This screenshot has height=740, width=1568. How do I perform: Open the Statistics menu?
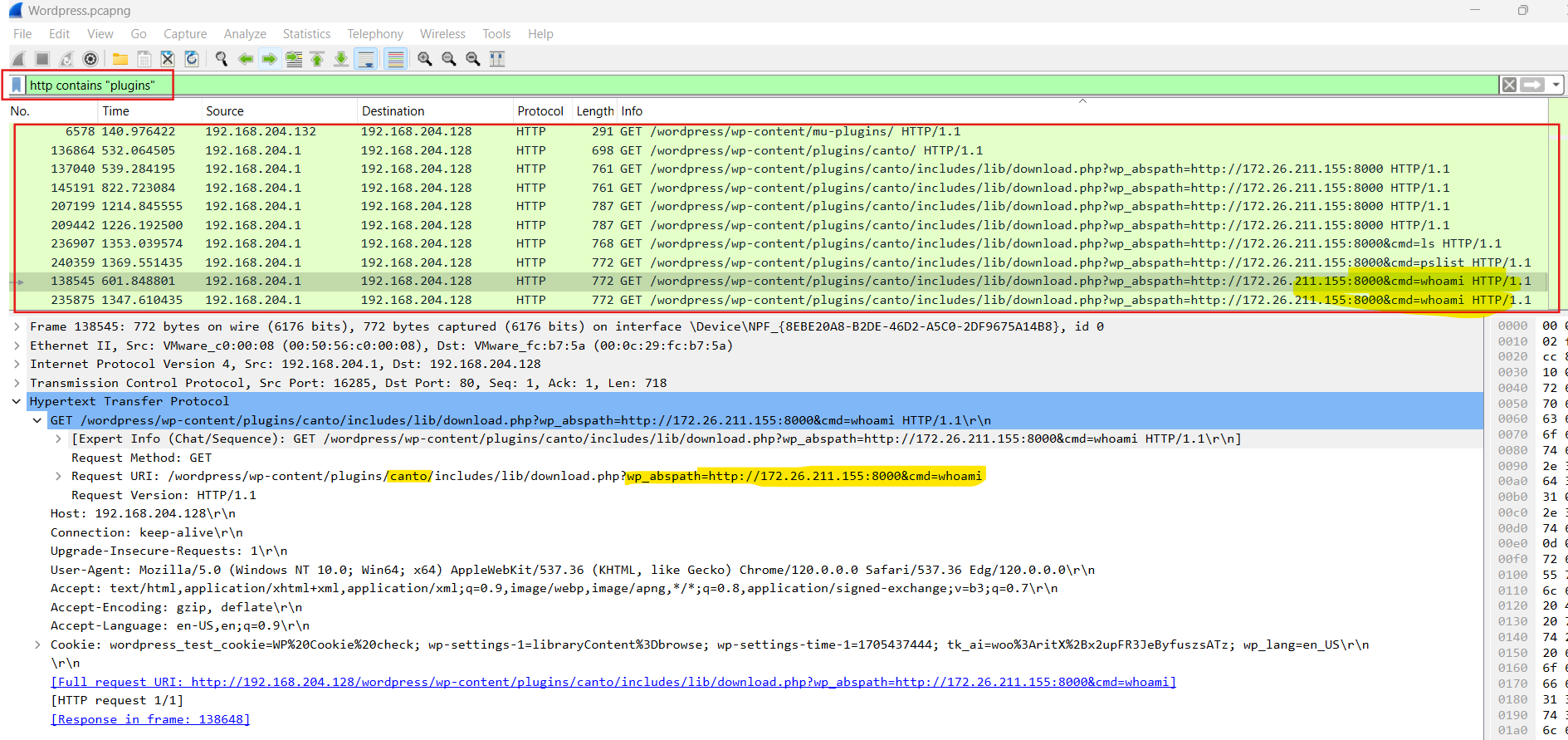pos(306,34)
